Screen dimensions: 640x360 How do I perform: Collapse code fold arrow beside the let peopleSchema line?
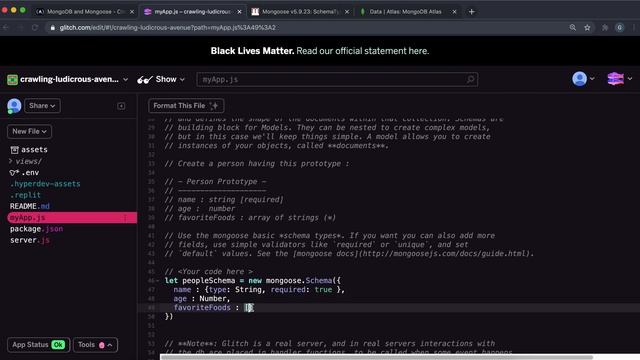[x=158, y=281]
